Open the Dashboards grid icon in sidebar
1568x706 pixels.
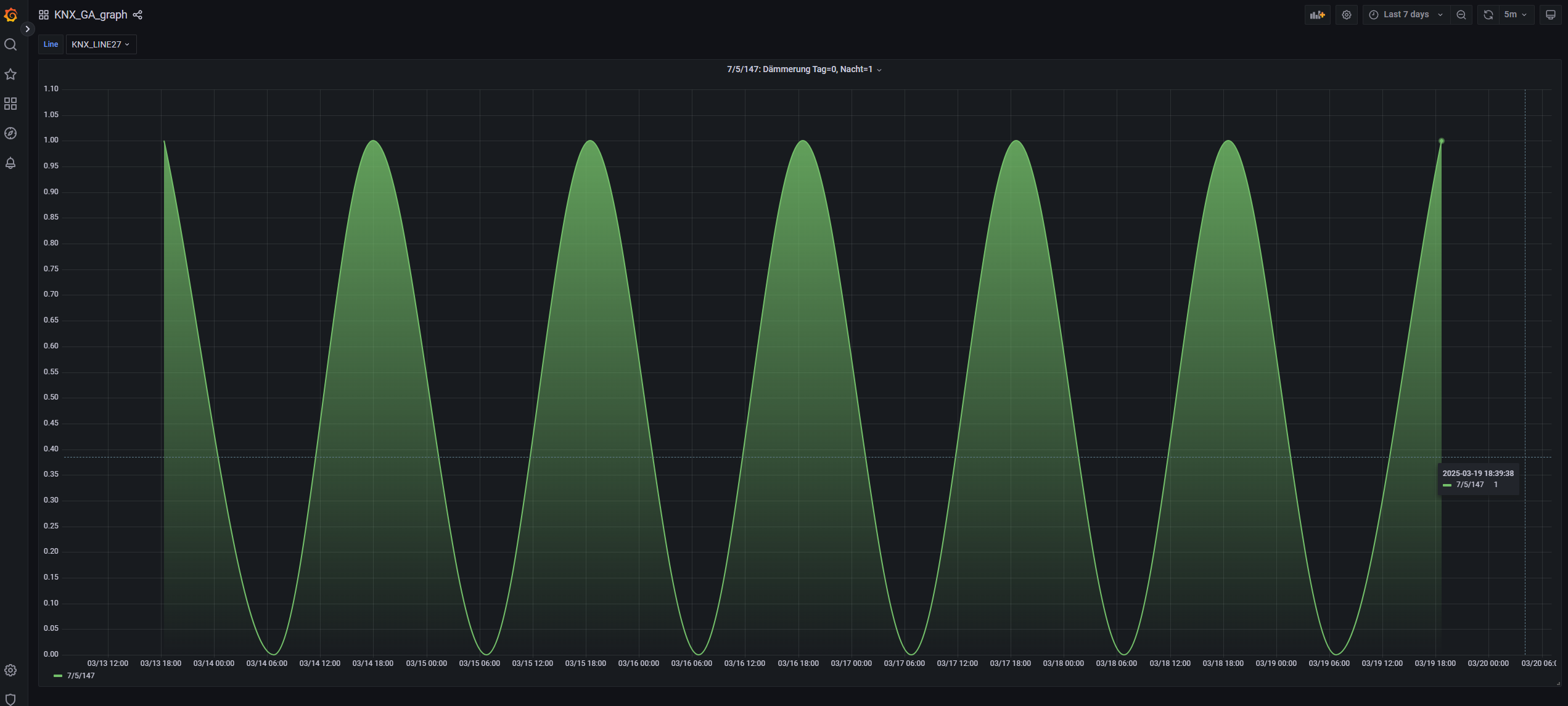(10, 104)
